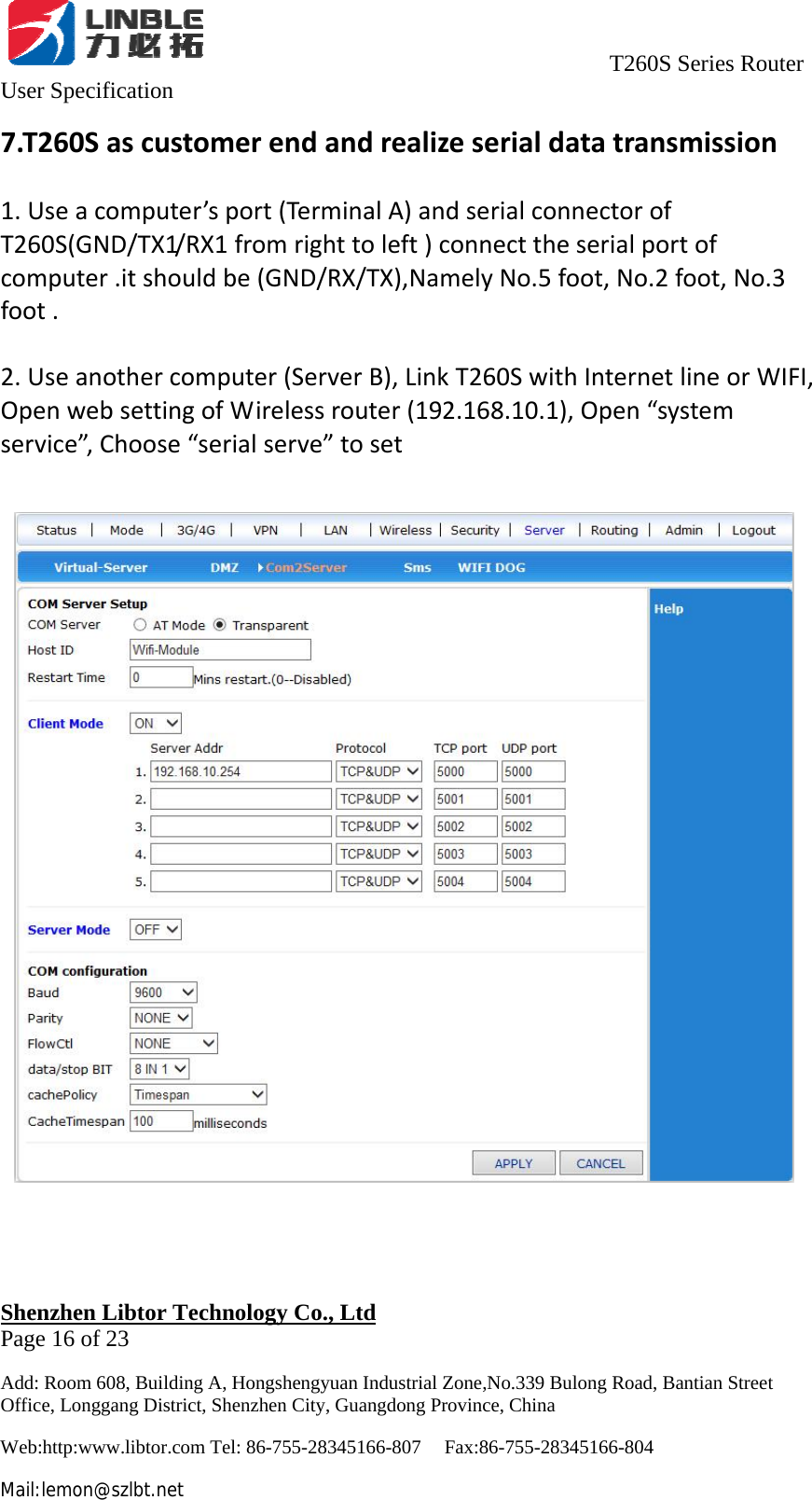Click the Server Addr 1 field 192.168.10.254
The width and height of the screenshot is (812, 1500).
(x=241, y=771)
